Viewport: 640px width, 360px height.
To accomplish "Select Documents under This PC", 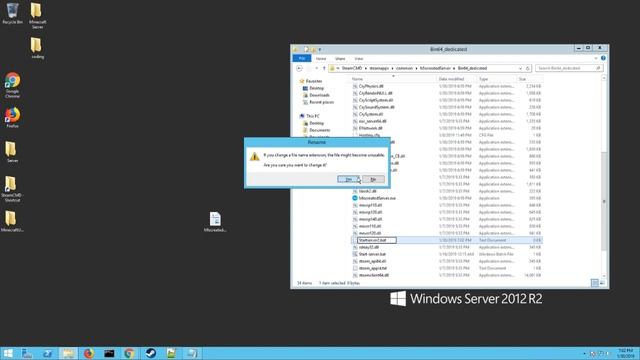I will click(x=319, y=130).
